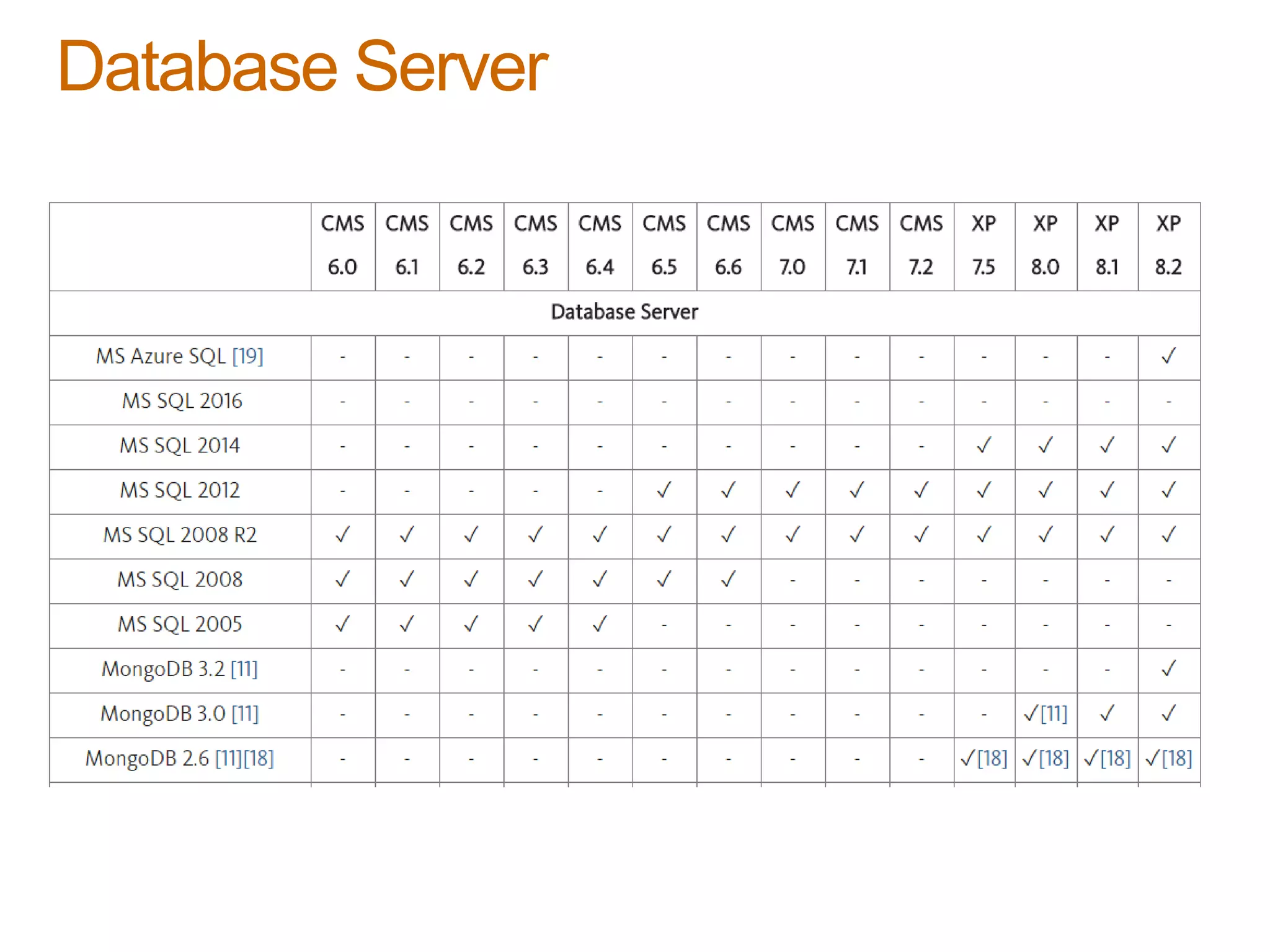Open footnote [11] next to MongoDB 3.0 label

pyautogui.click(x=245, y=714)
